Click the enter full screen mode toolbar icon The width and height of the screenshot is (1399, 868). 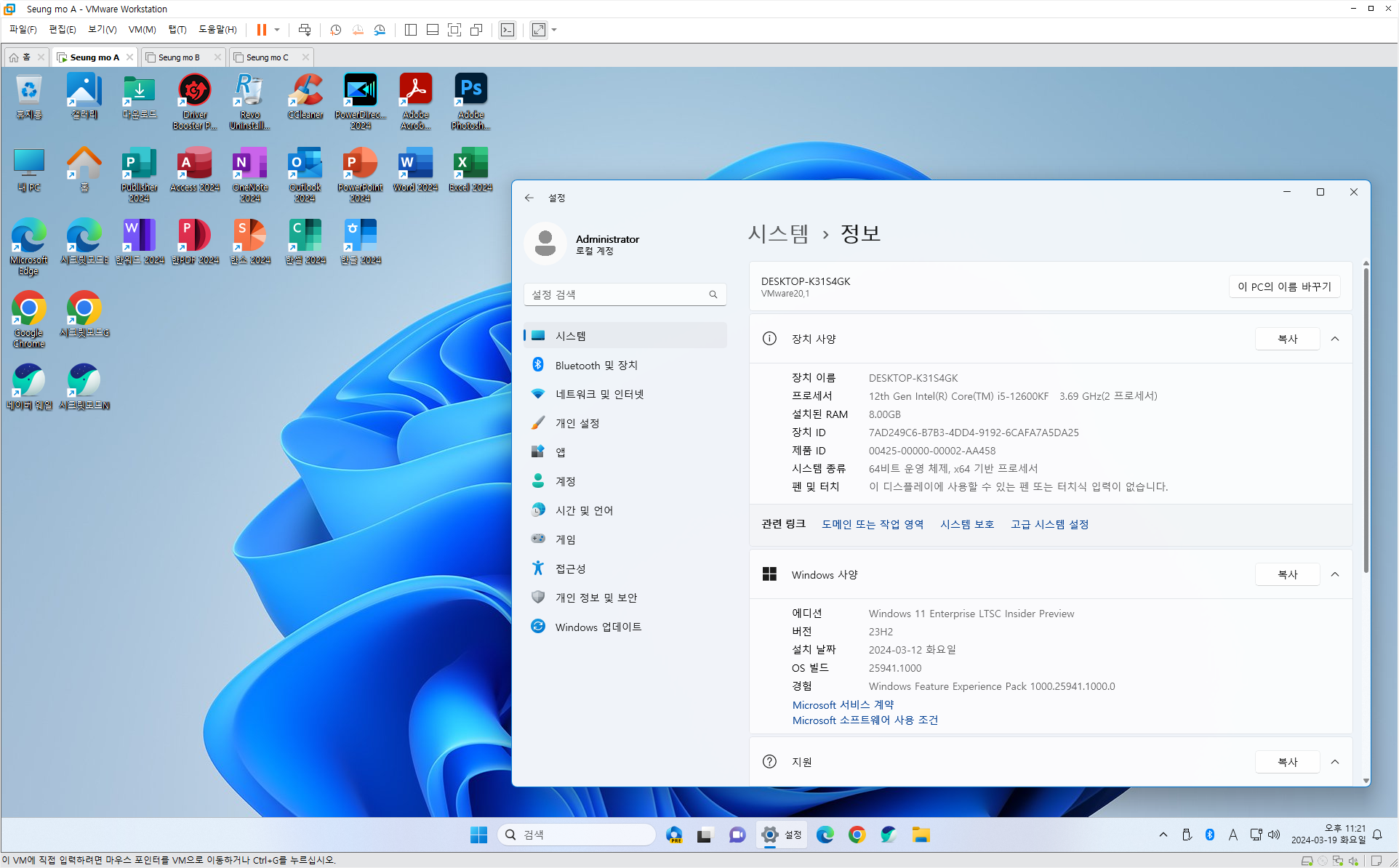454,30
